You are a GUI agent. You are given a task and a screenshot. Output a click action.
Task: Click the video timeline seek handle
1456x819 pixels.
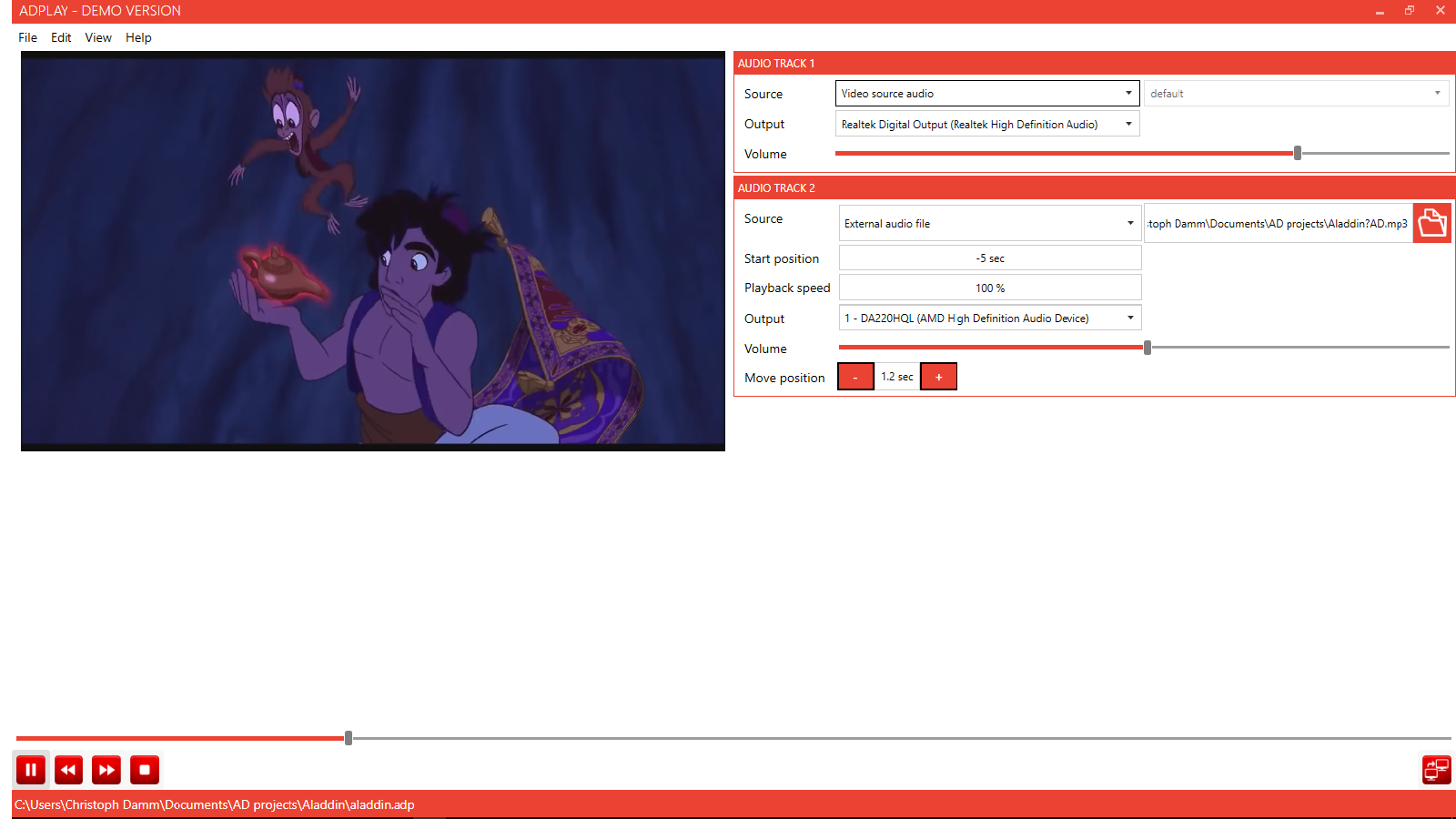(x=349, y=738)
